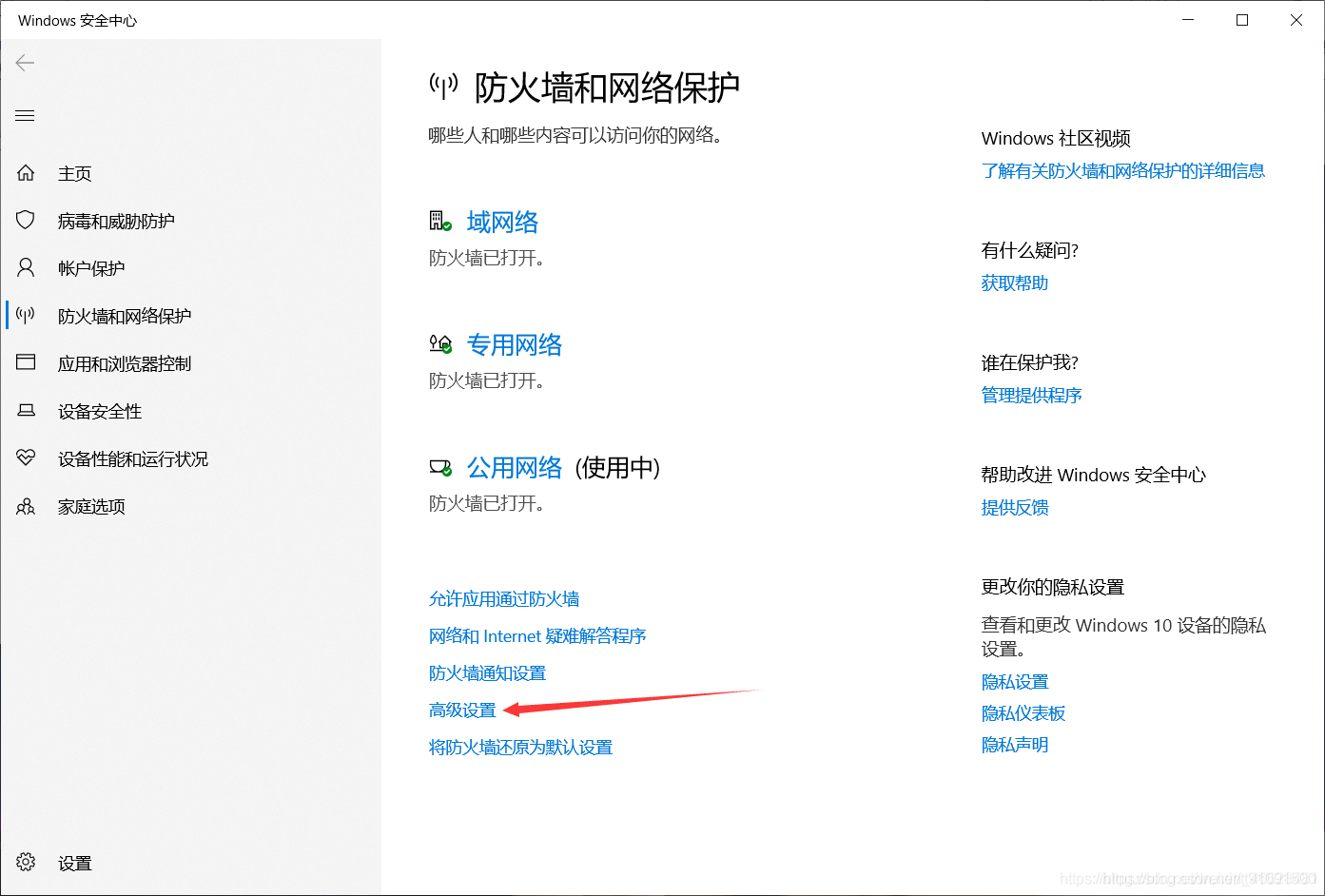Click 允许应用通过防火墙 link
This screenshot has width=1325, height=896.
(504, 599)
